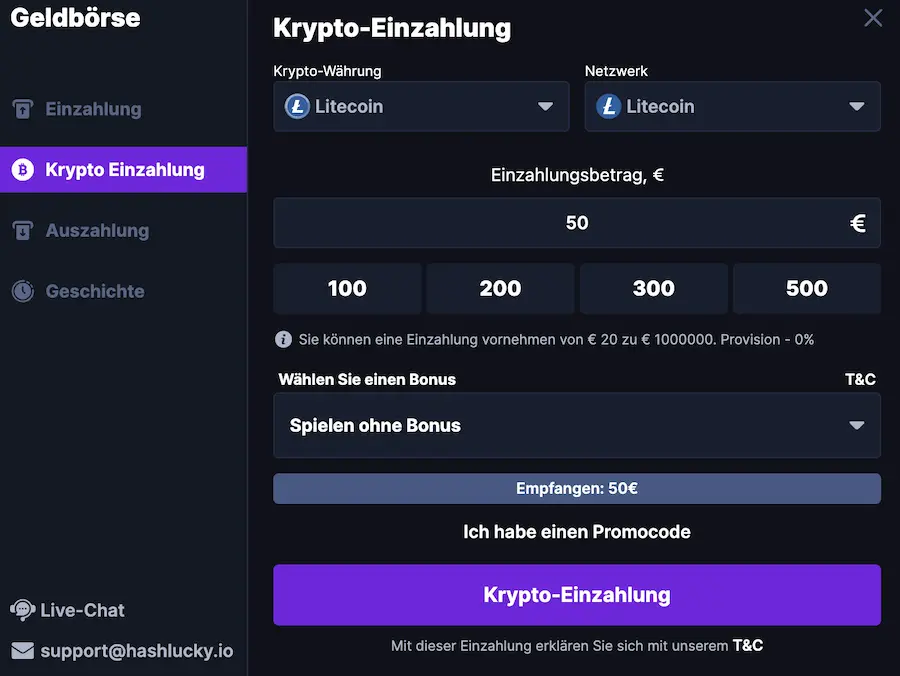Click the Litecoin coin icon in Krypto-Währung

pos(296,107)
